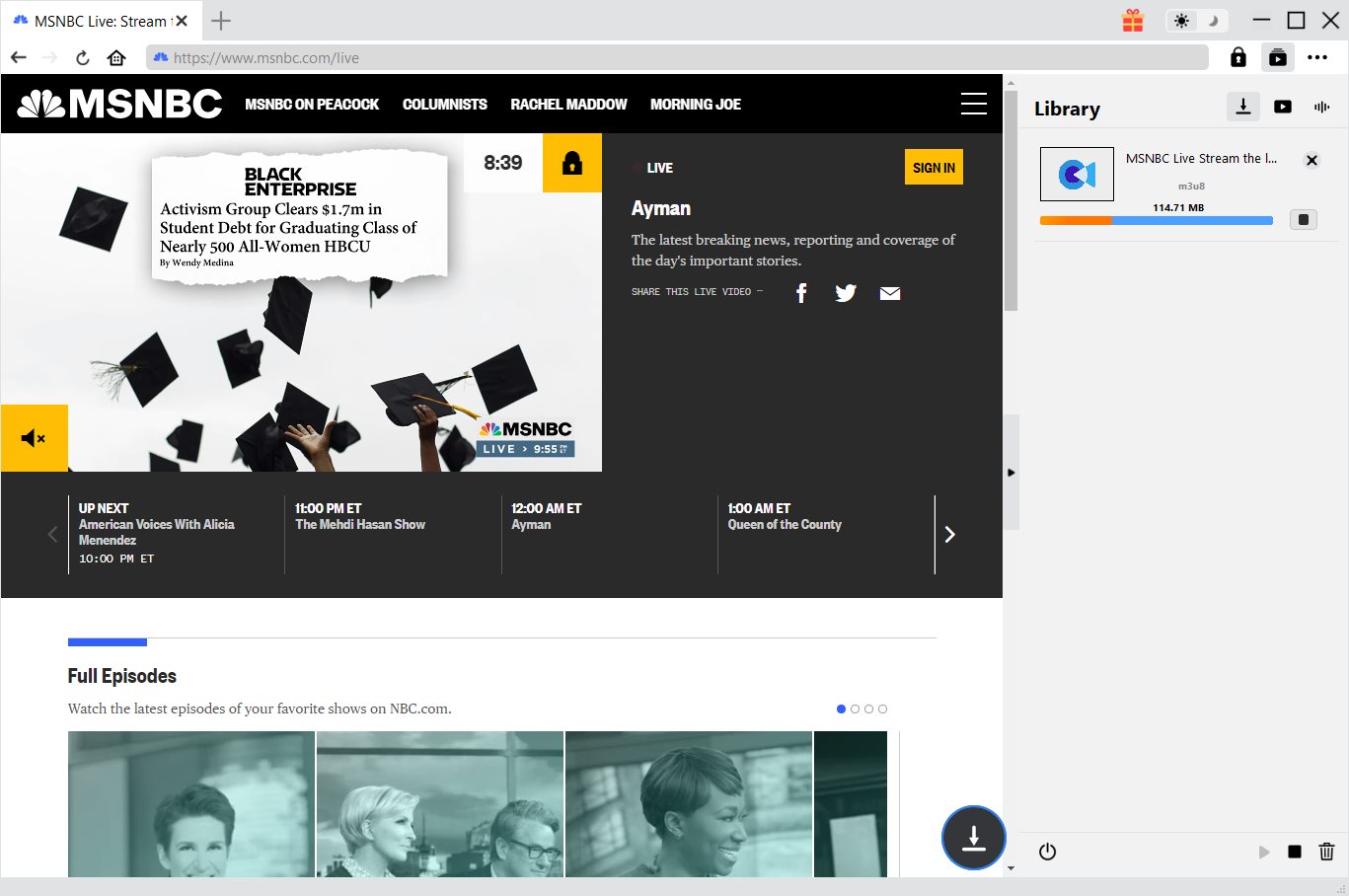Share the live video on Twitter
Screen dimensions: 1349x896
tap(846, 293)
